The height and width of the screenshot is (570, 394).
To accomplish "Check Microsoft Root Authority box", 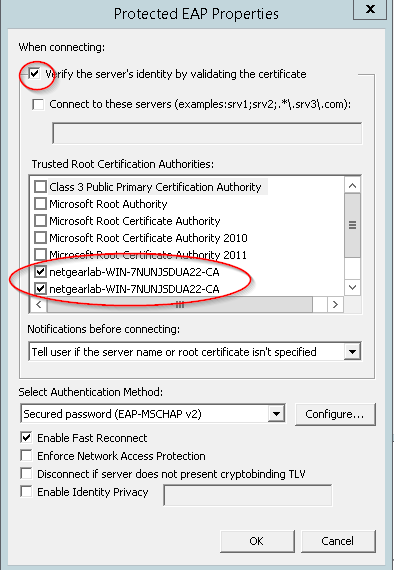I will pyautogui.click(x=40, y=204).
